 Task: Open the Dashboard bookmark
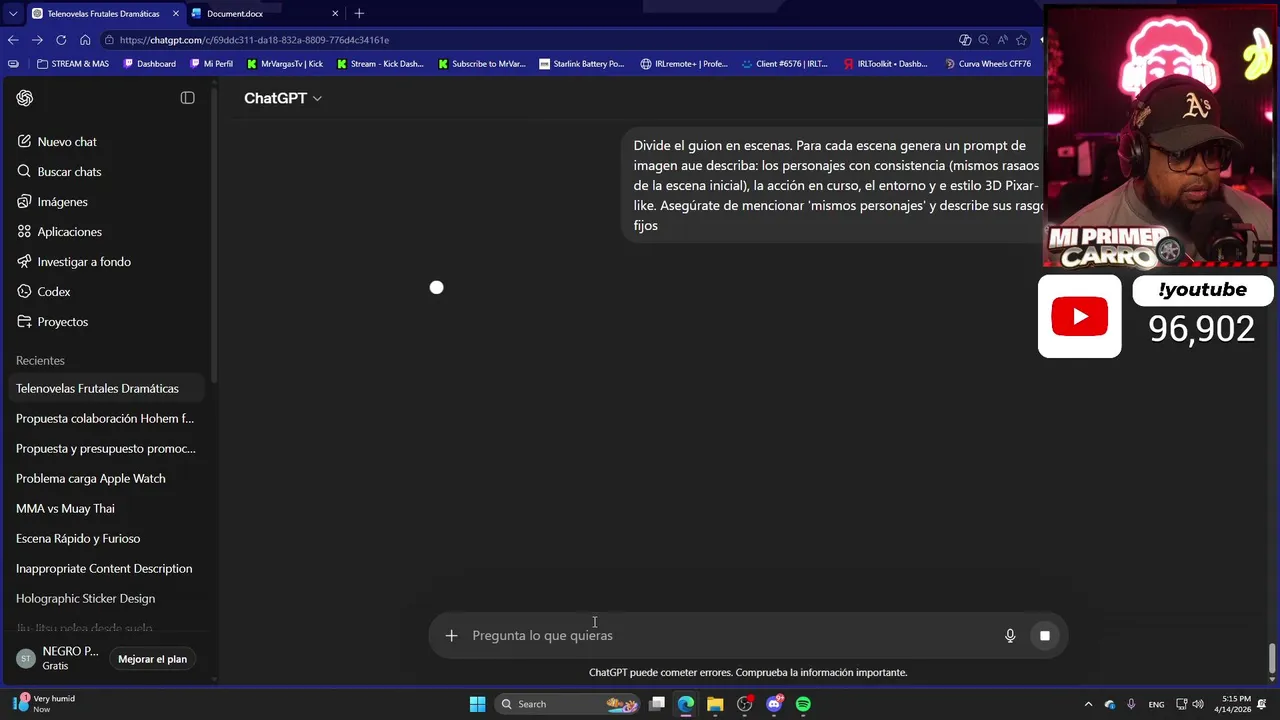pos(150,64)
